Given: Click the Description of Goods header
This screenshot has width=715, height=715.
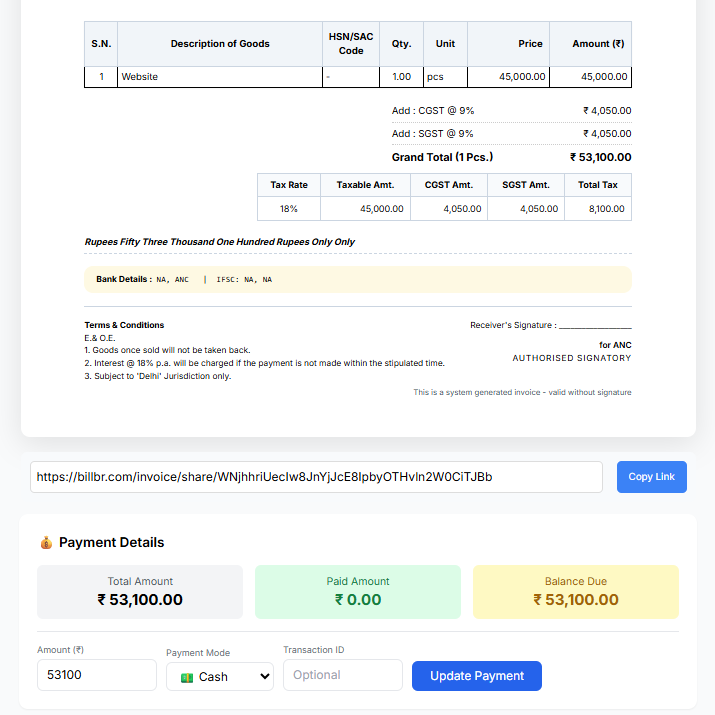Looking at the screenshot, I should 220,44.
